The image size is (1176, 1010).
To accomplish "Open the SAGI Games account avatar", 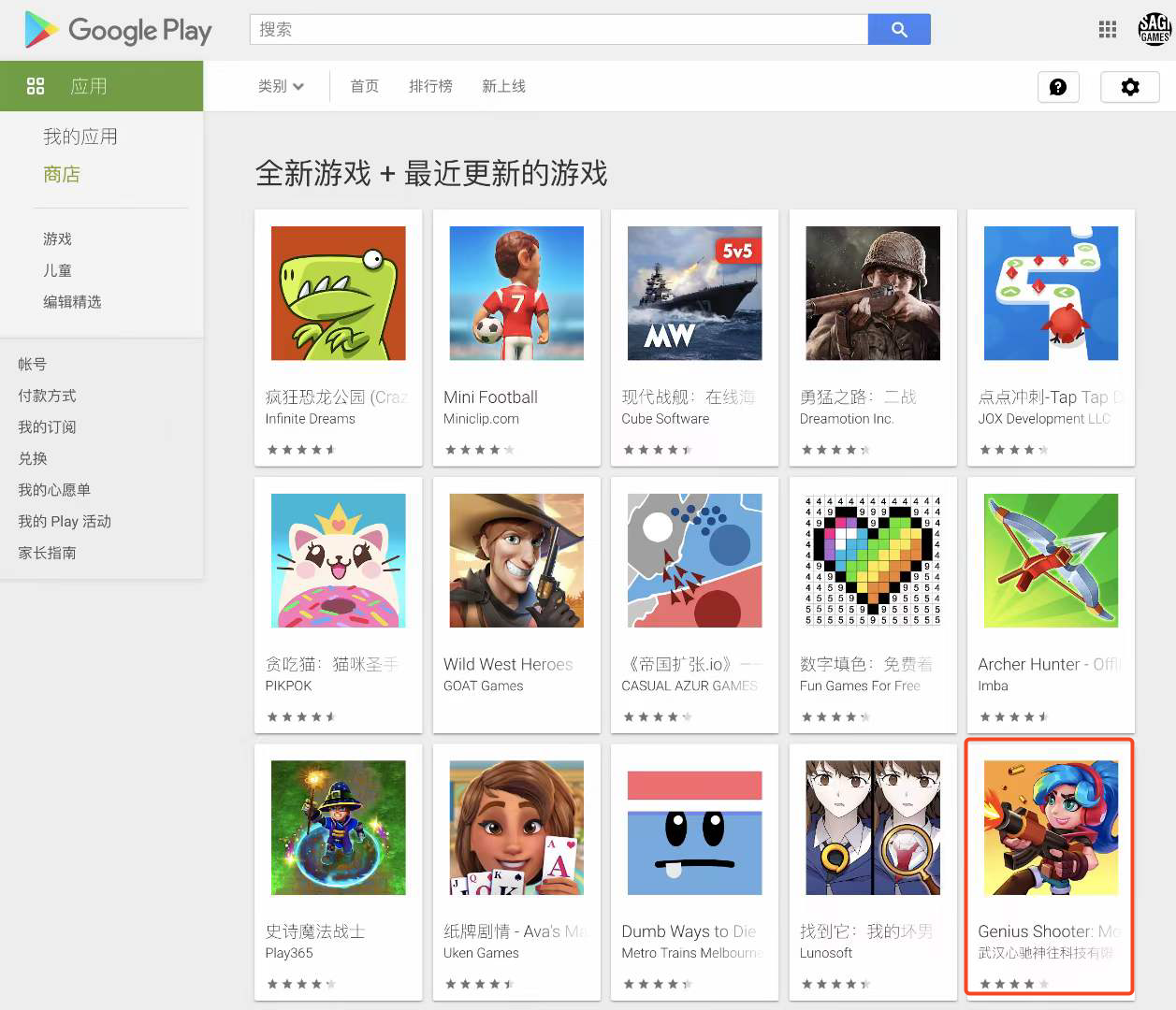I will click(1154, 29).
